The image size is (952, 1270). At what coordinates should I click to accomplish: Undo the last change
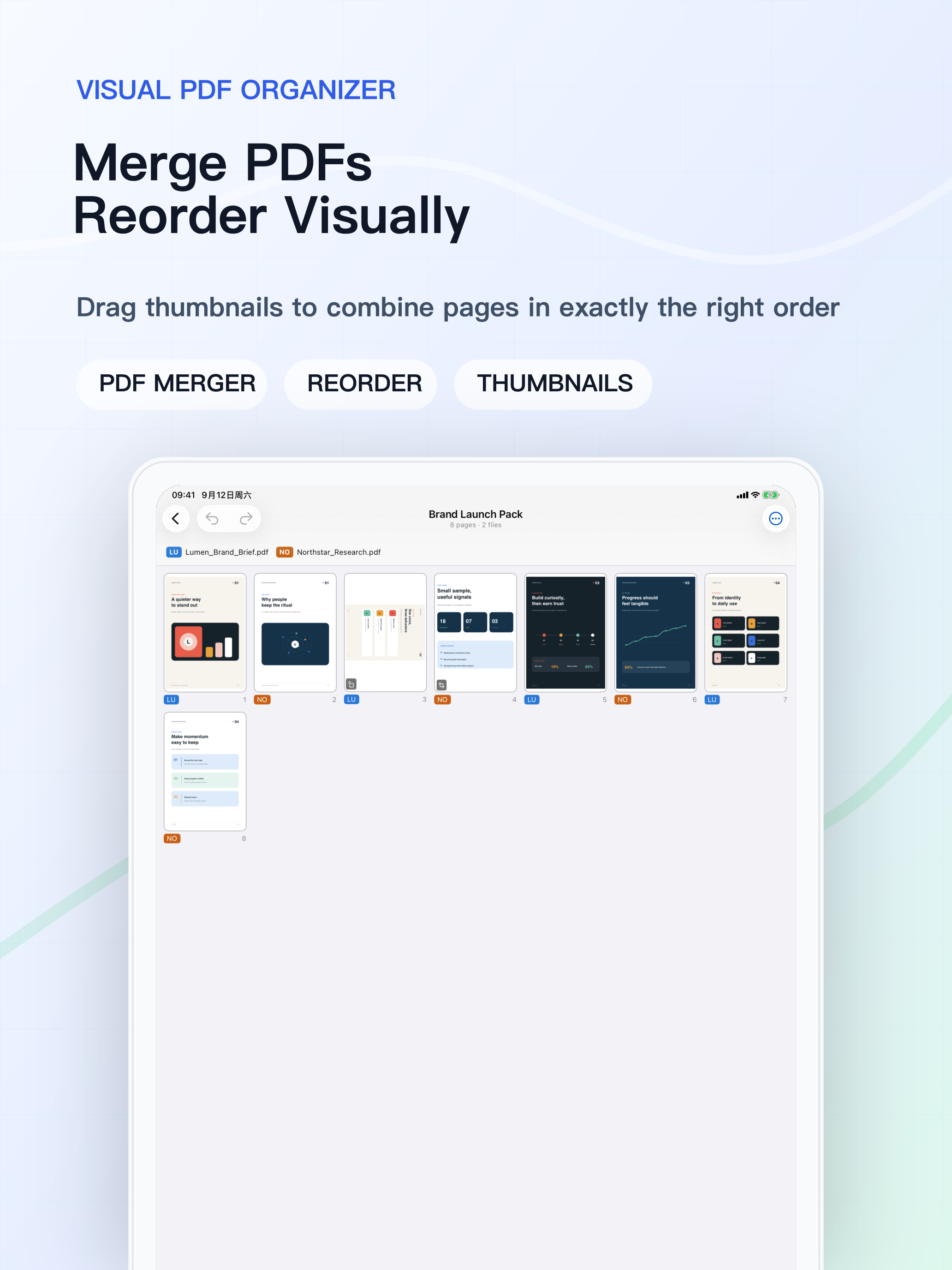212,518
